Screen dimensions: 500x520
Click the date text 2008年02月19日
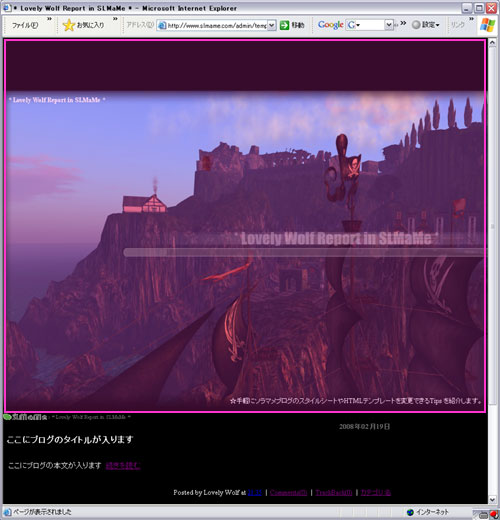pos(364,427)
